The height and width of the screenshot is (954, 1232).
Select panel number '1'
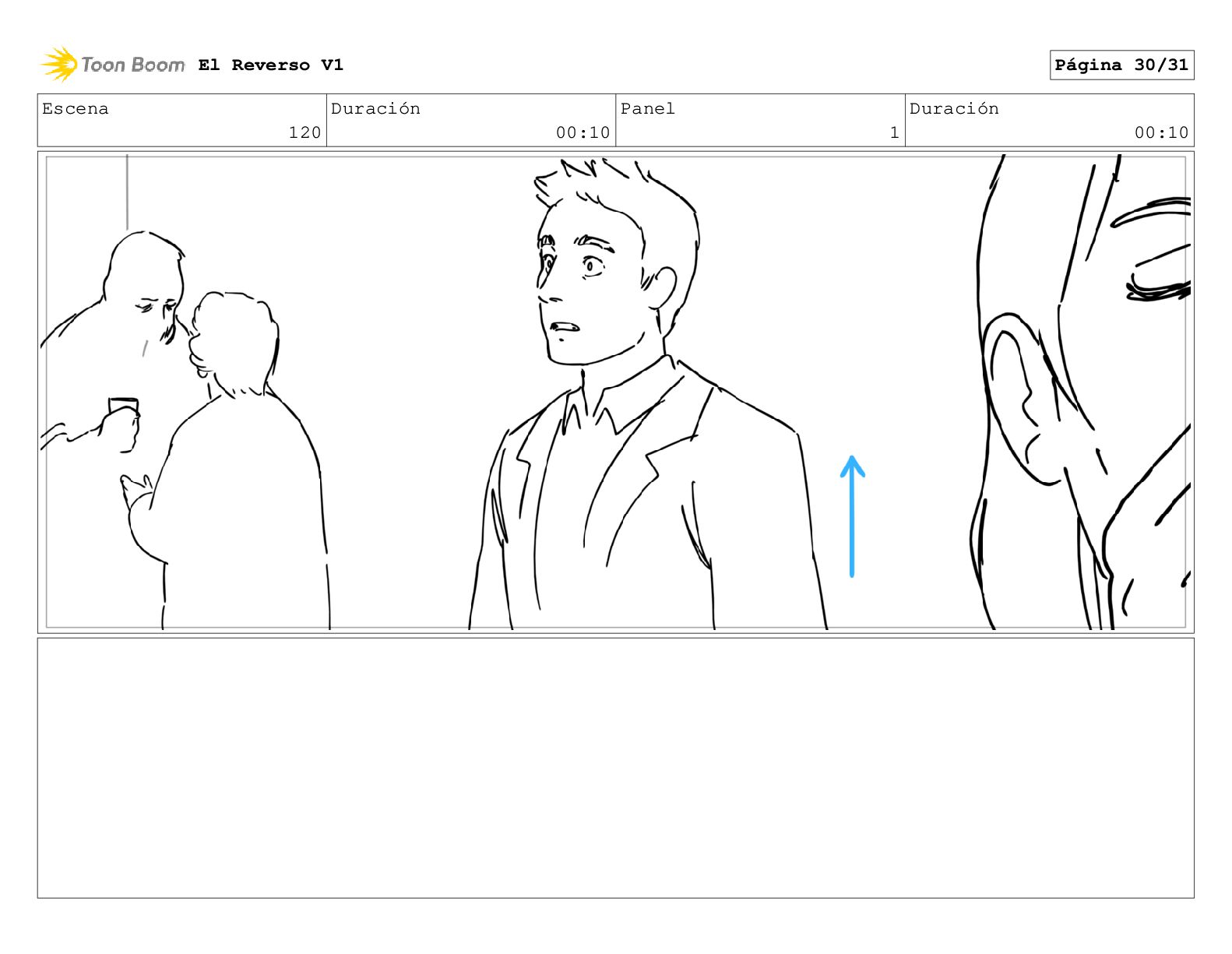point(894,132)
